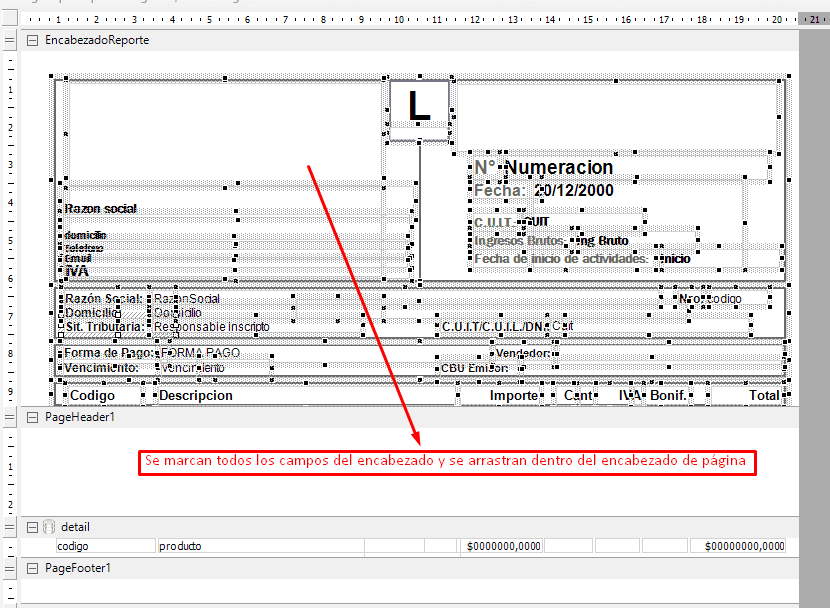The image size is (830, 608).
Task: Select the large letter L box
Action: [x=419, y=105]
